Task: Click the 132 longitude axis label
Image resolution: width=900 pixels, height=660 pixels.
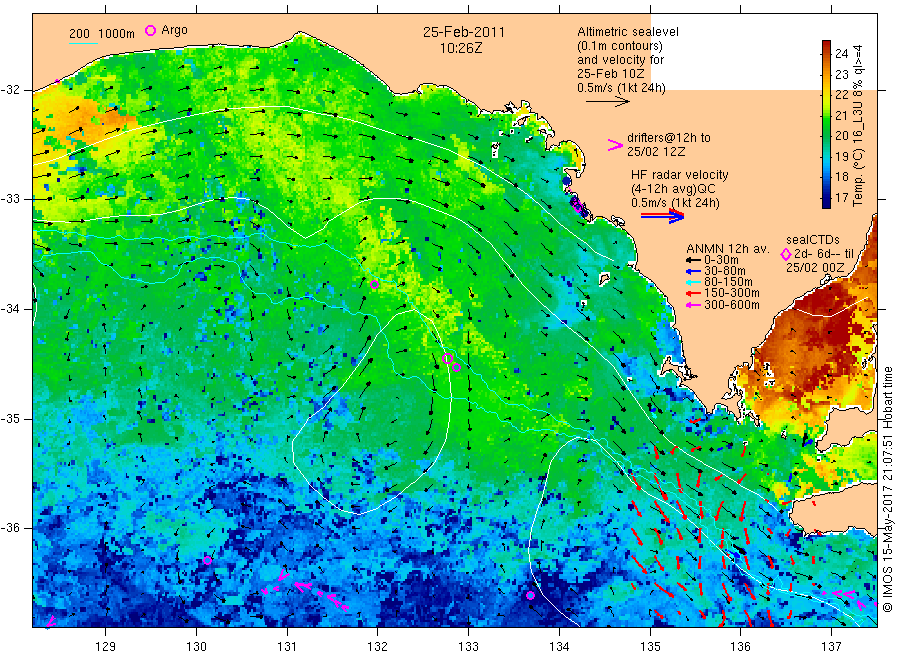Action: pyautogui.click(x=377, y=647)
